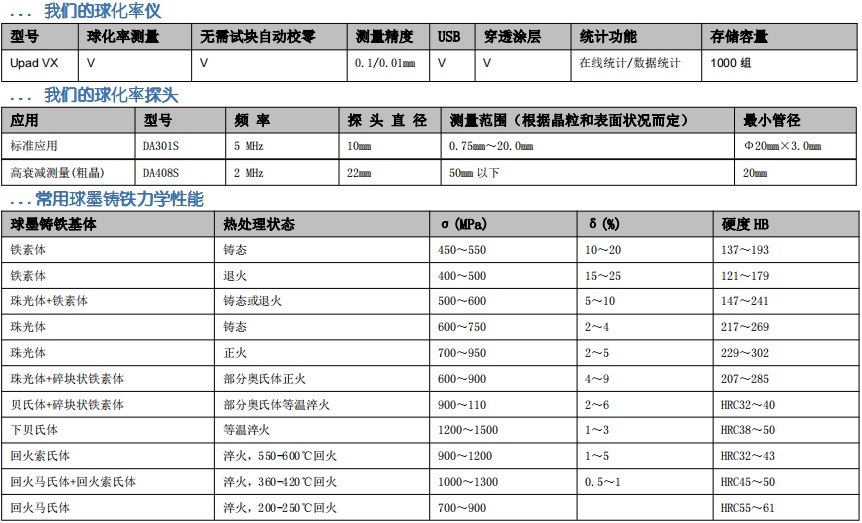This screenshot has height=523, width=862.
Task: Click the 在线统计/数据统计 cell
Action: coord(629,63)
